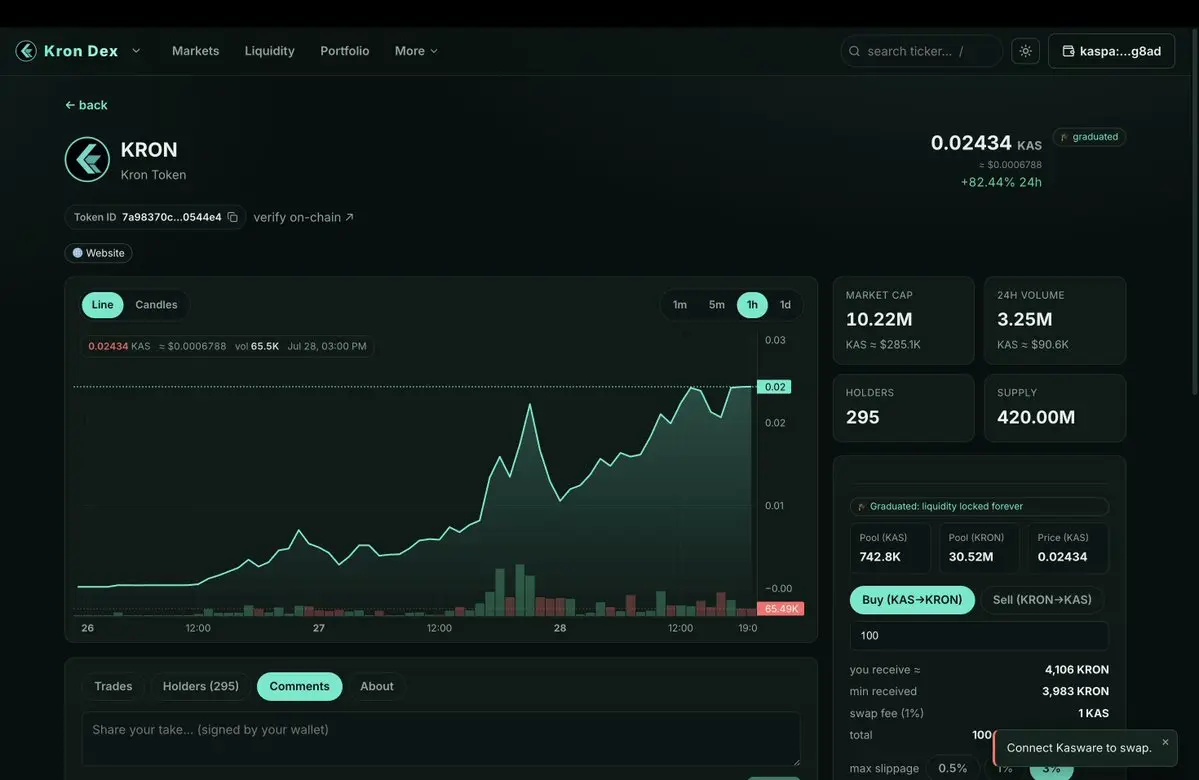Viewport: 1199px width, 780px height.
Task: Click the page vertical scrollbar
Action: (1194, 214)
